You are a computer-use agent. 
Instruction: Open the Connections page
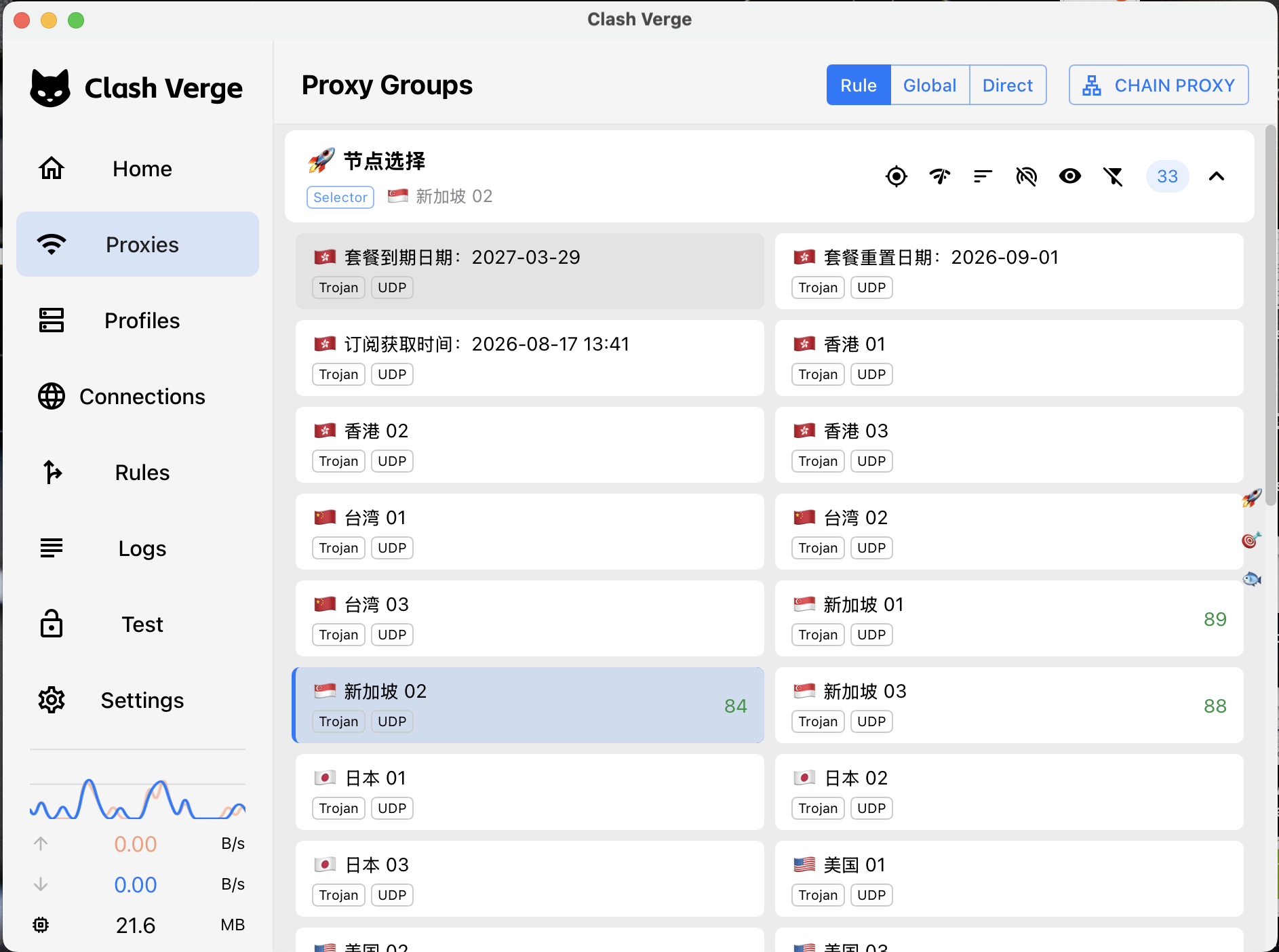tap(138, 396)
